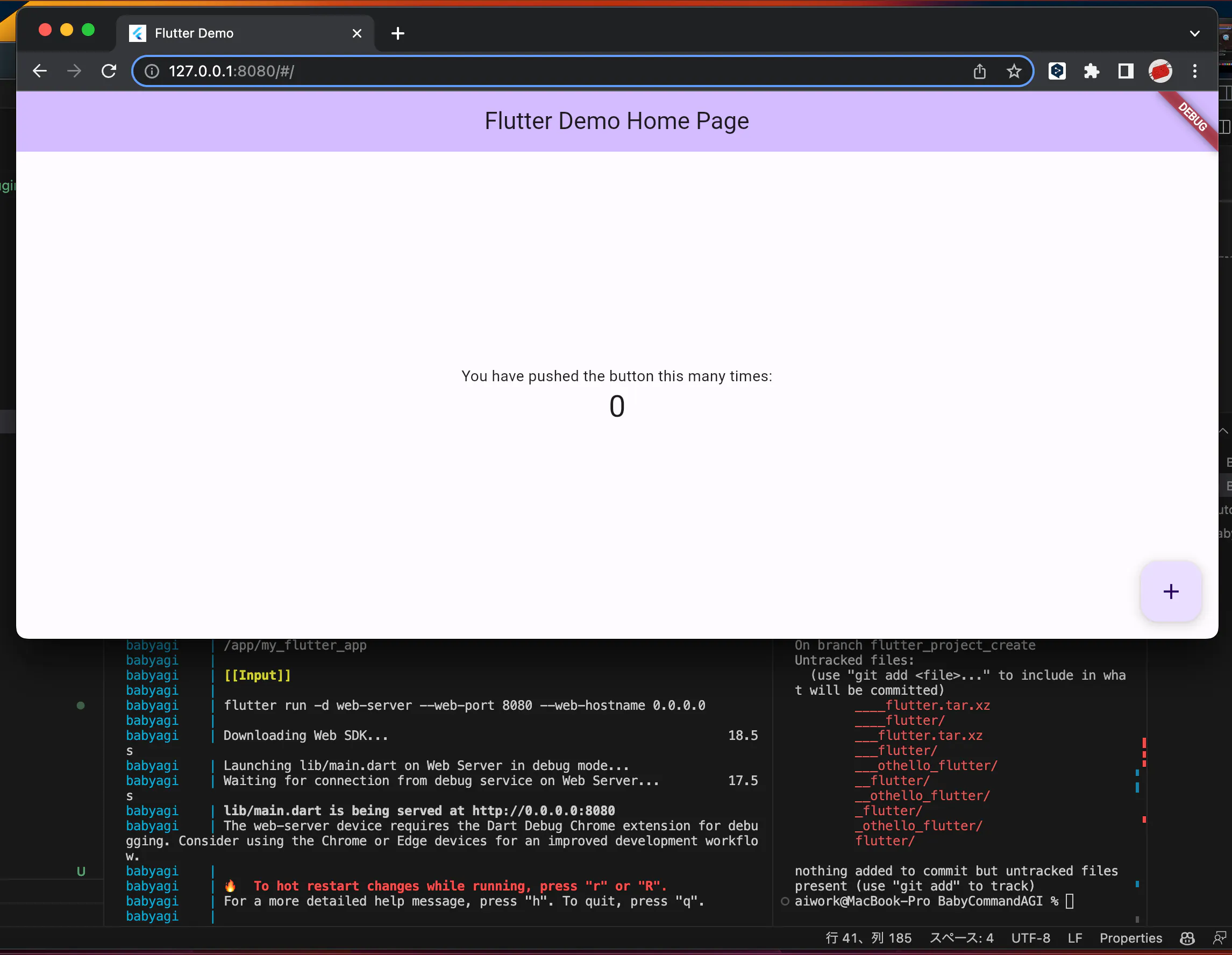Click the DEBUG banner ribbon

[1191, 117]
